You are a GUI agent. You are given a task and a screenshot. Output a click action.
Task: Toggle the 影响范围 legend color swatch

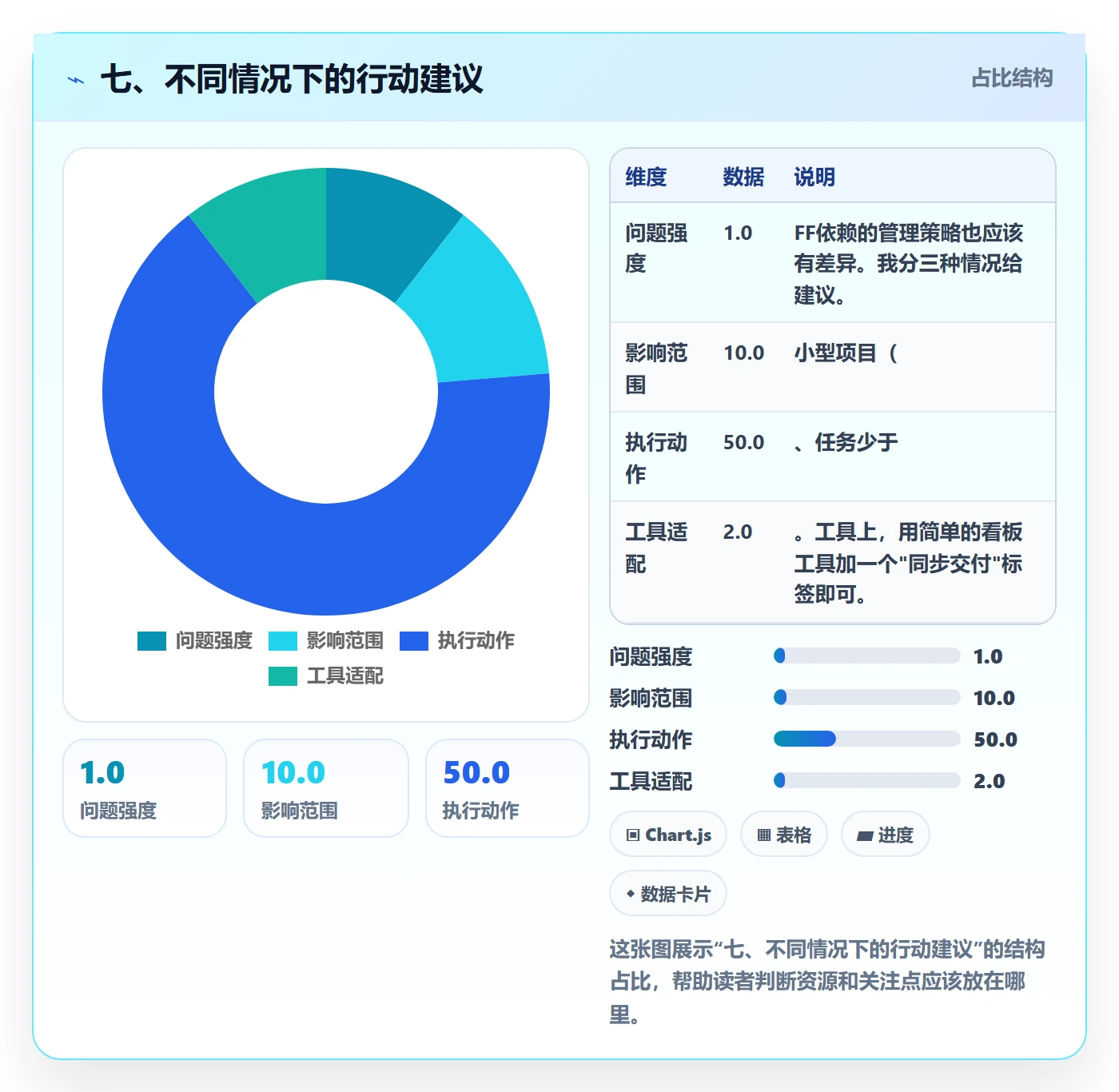pyautogui.click(x=283, y=641)
